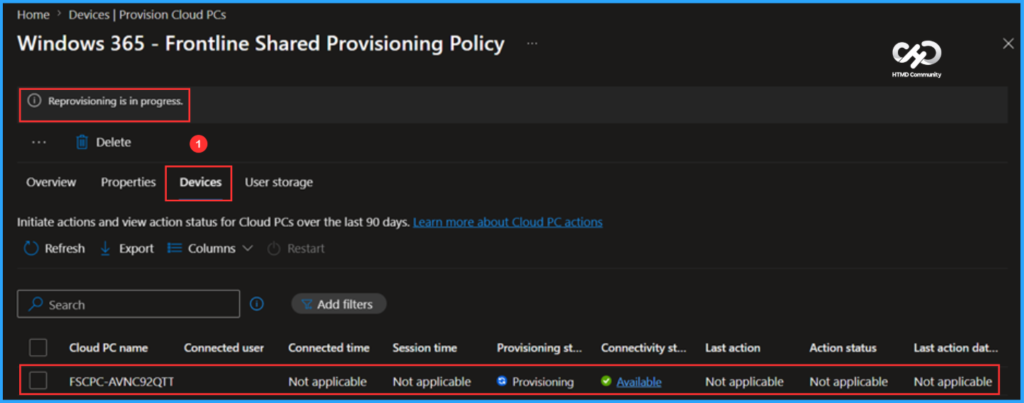Close the provisioning policy blade
Screen dimensions: 1024x403
pyautogui.click(x=1008, y=44)
